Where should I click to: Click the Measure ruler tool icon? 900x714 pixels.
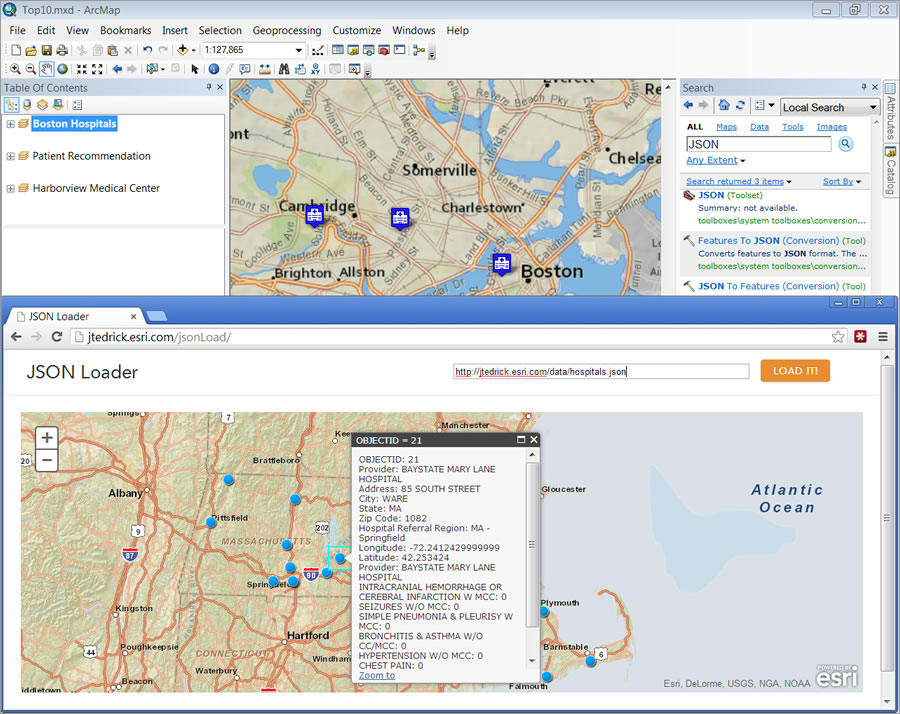pyautogui.click(x=265, y=69)
